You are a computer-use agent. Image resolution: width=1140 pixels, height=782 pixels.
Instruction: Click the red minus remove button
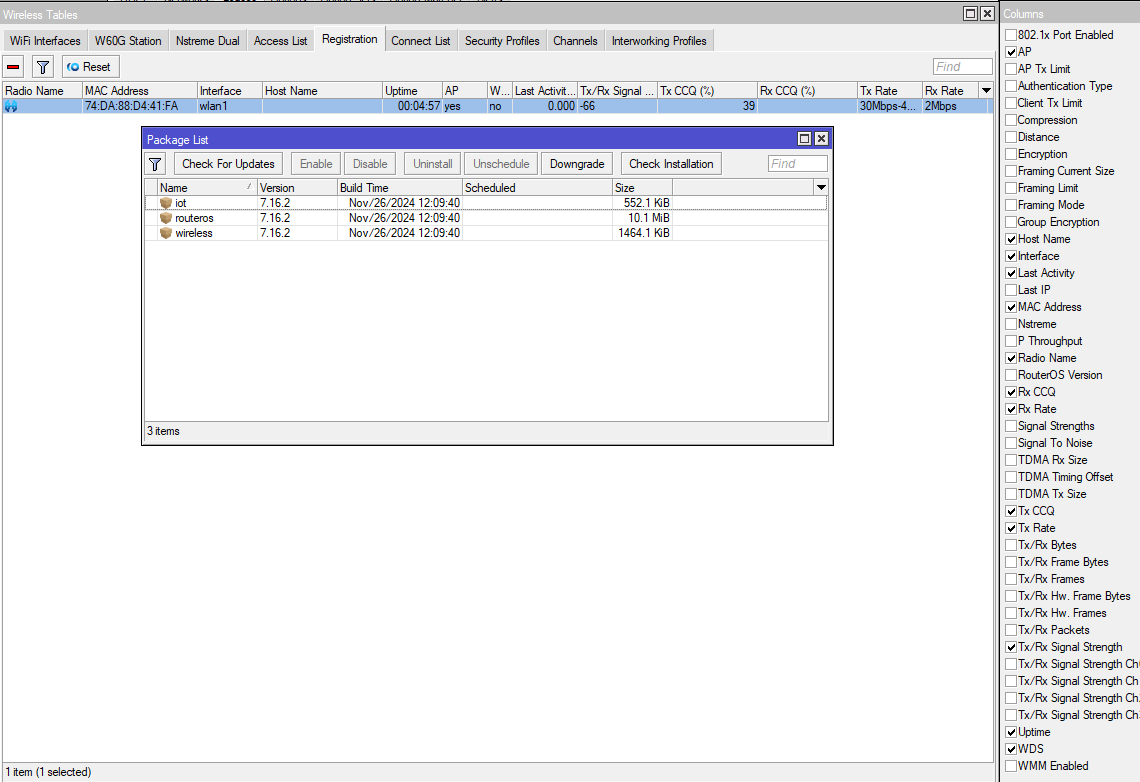[x=14, y=67]
